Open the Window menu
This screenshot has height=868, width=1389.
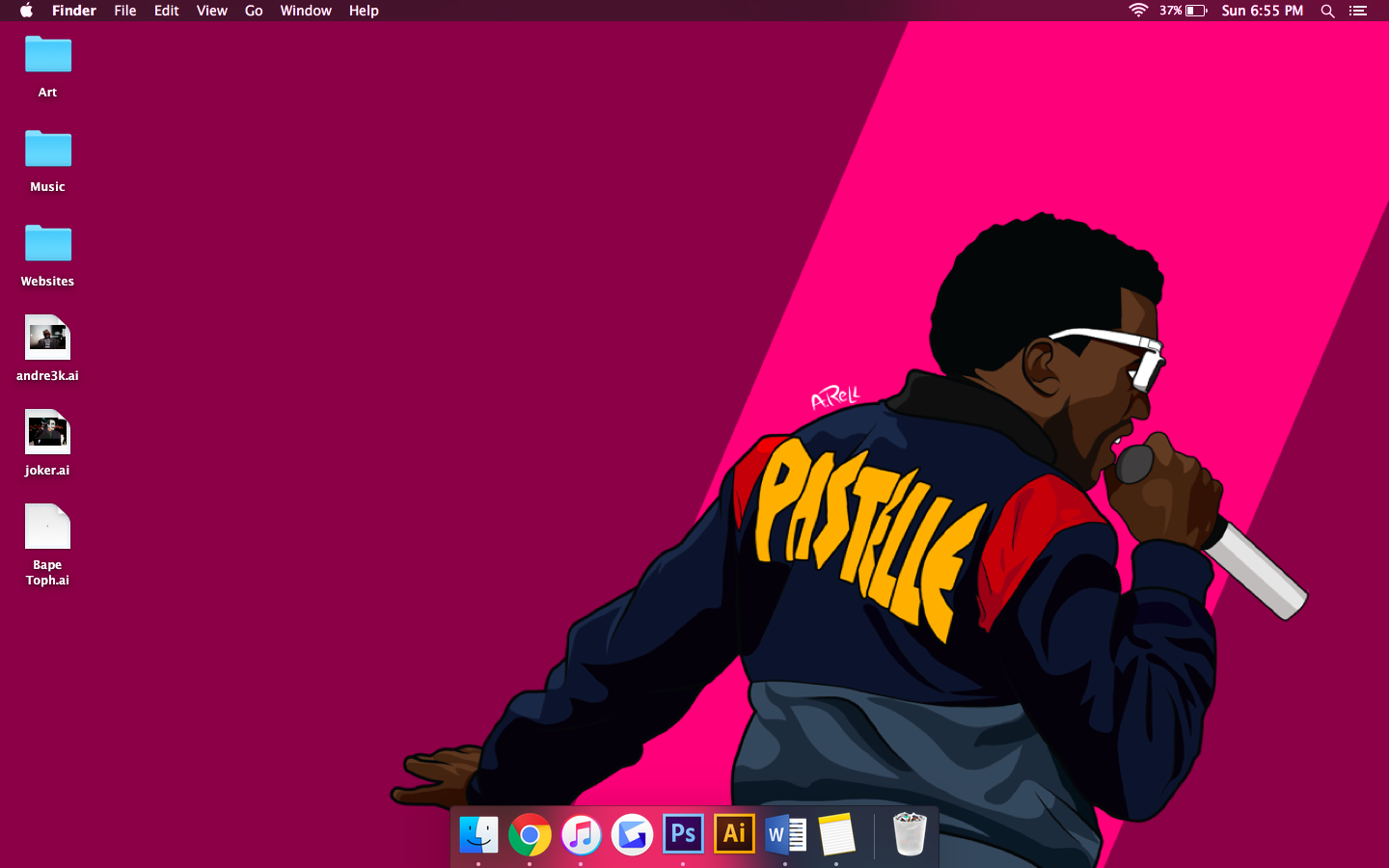(306, 11)
